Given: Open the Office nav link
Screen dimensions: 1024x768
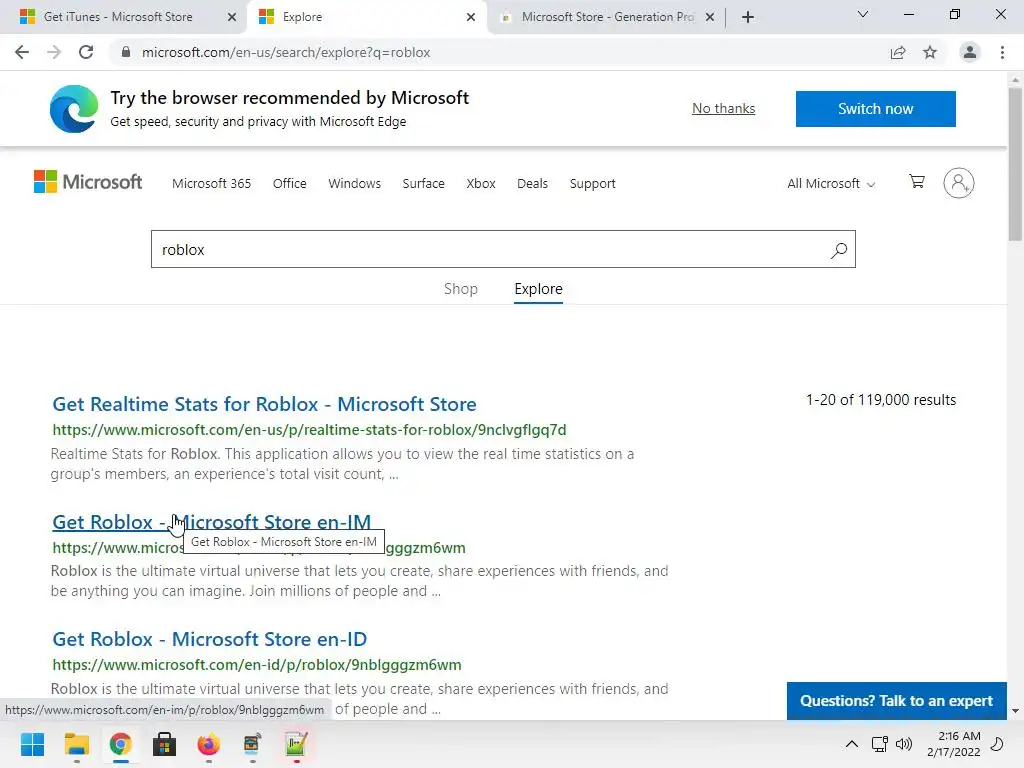Looking at the screenshot, I should pos(289,184).
